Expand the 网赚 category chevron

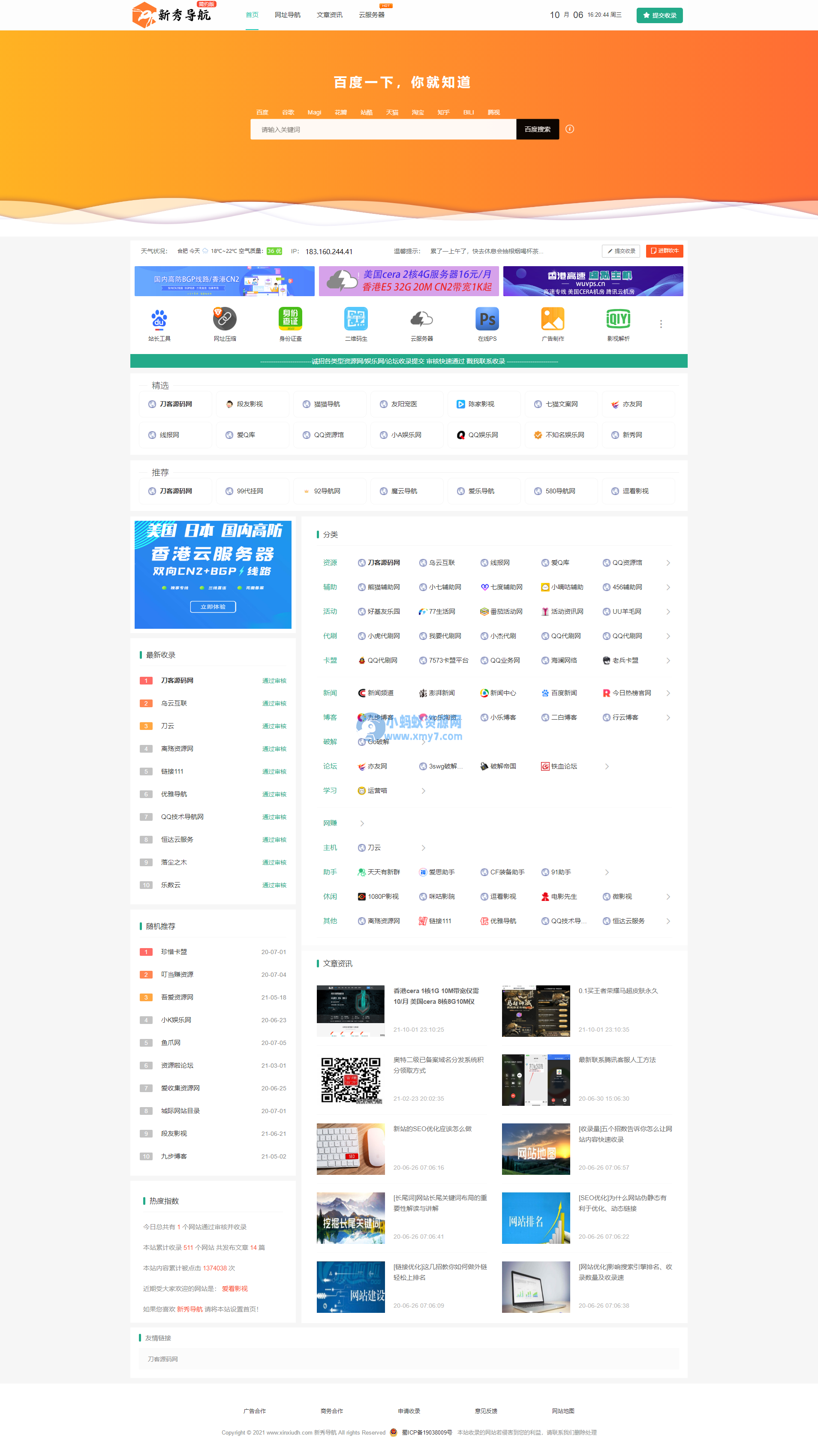pyautogui.click(x=362, y=823)
